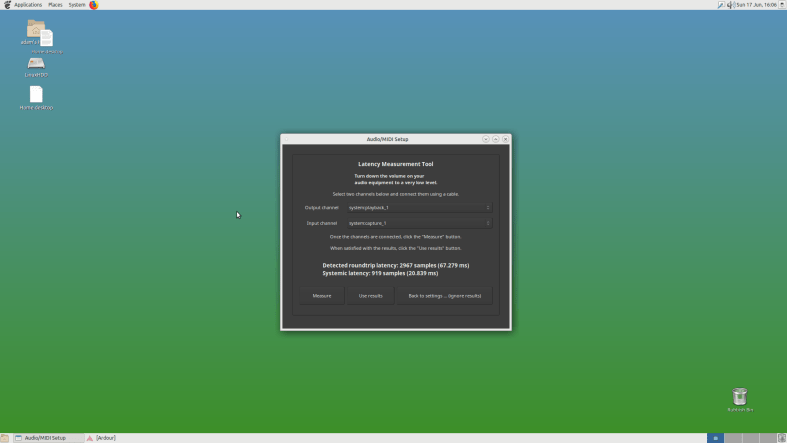Open adam's home folder icon
The width and height of the screenshot is (787, 443).
click(x=35, y=29)
